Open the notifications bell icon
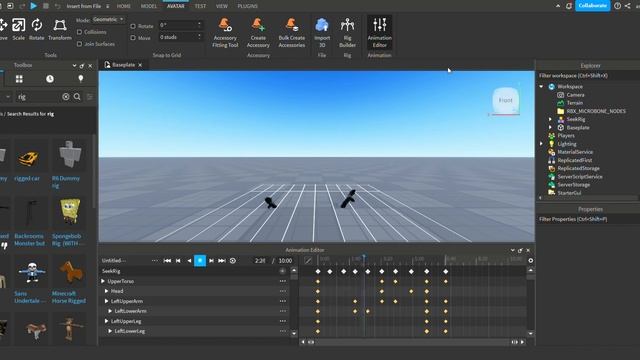The image size is (640, 360). [569, 6]
